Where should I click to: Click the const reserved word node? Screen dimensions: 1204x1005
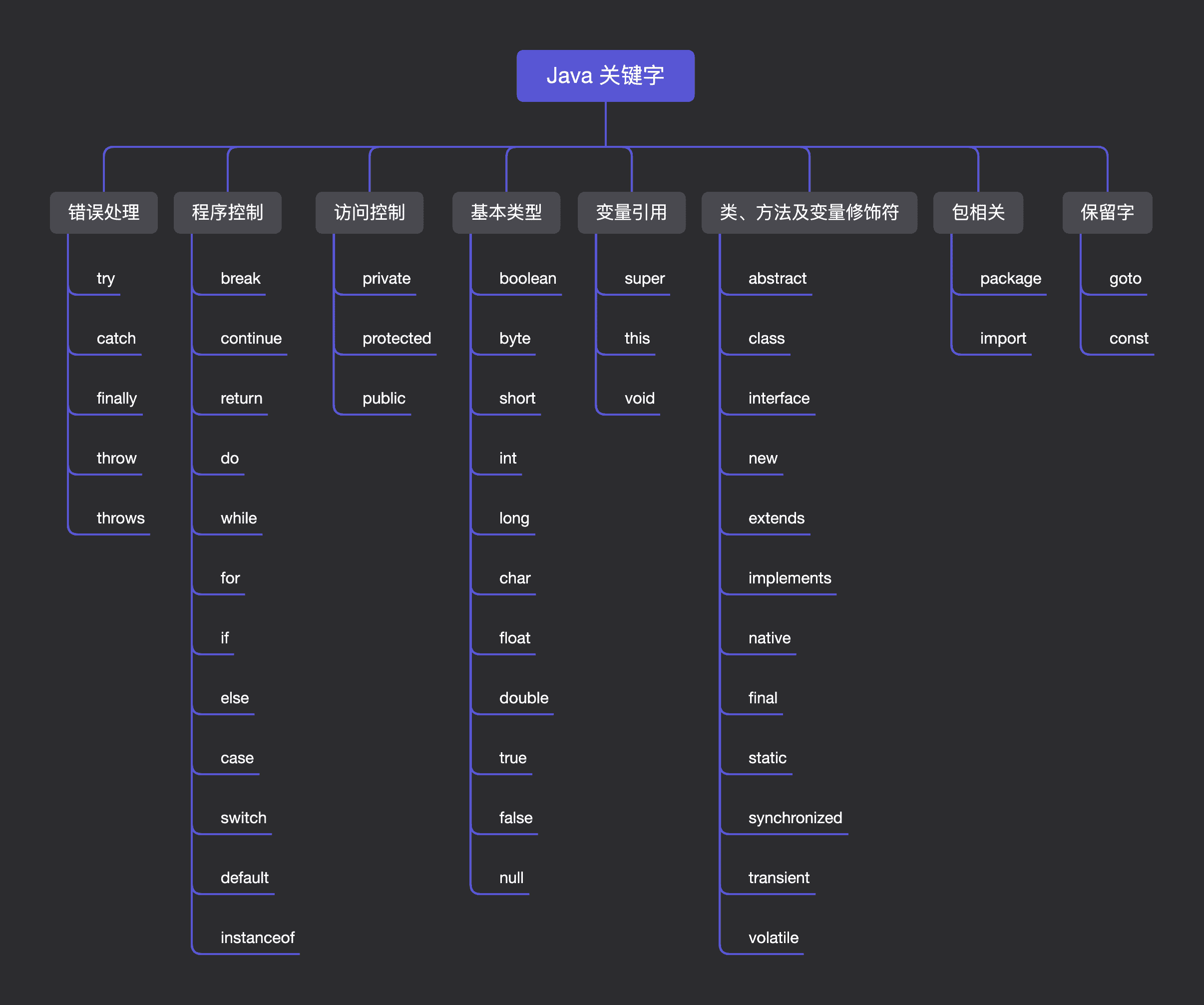(x=1128, y=338)
